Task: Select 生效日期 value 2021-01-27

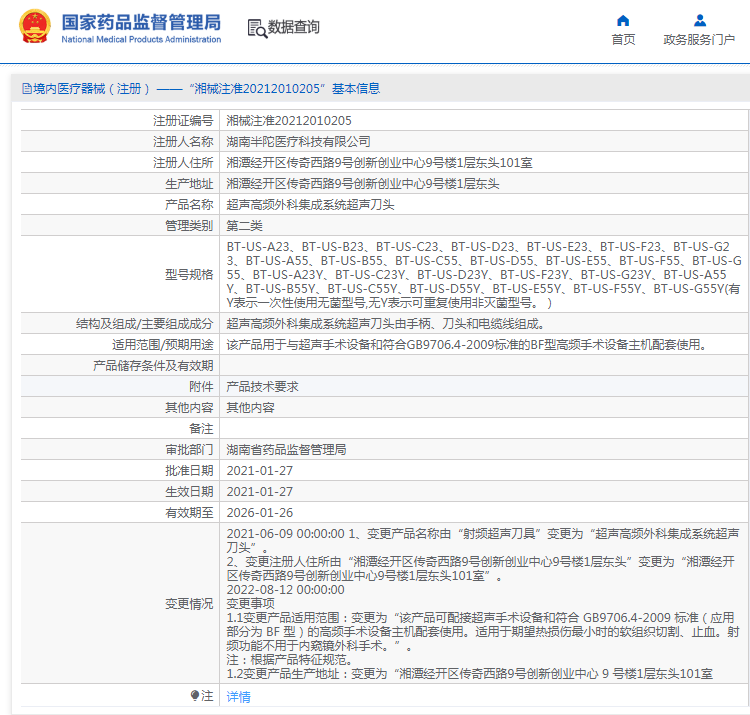Action: 259,492
